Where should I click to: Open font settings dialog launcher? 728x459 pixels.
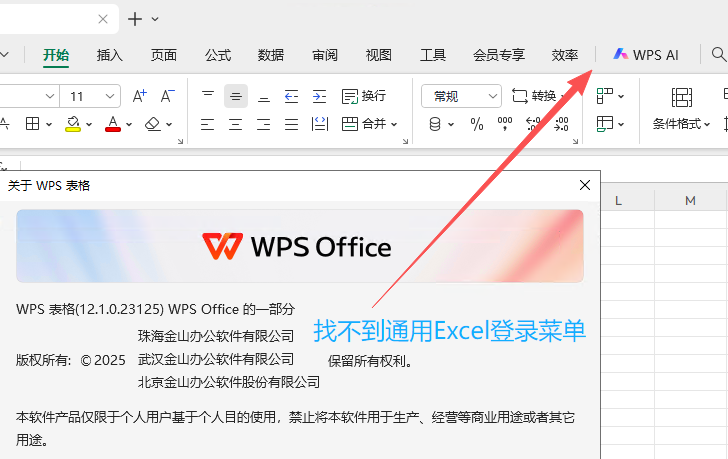tap(180, 141)
